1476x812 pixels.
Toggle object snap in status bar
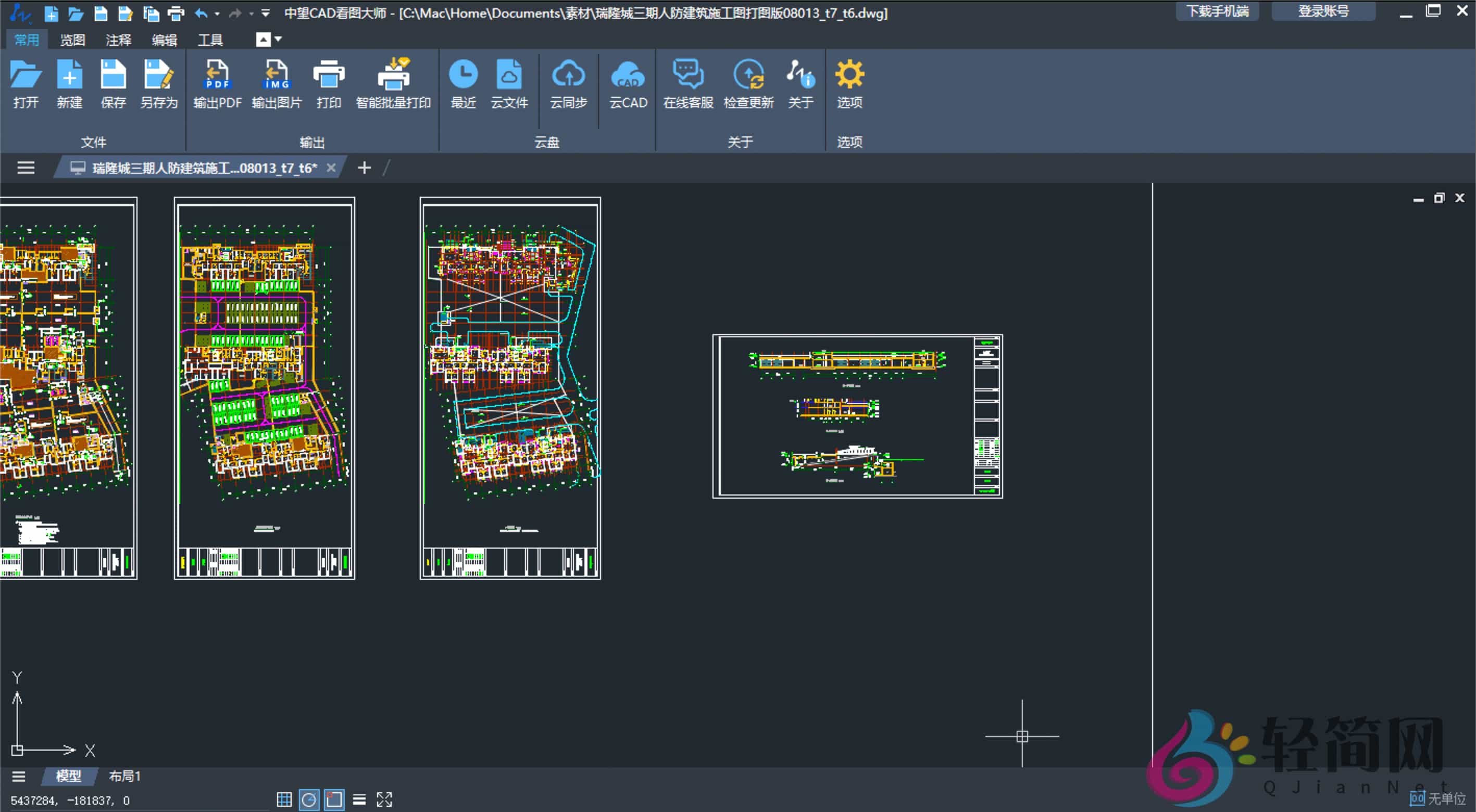pos(334,799)
